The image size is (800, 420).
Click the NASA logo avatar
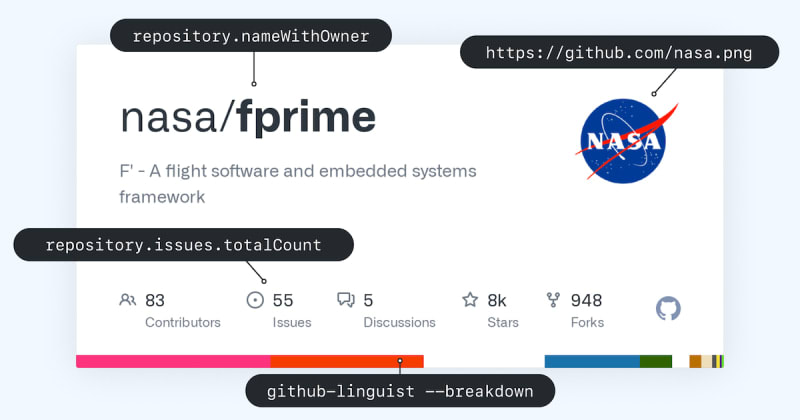click(x=619, y=140)
